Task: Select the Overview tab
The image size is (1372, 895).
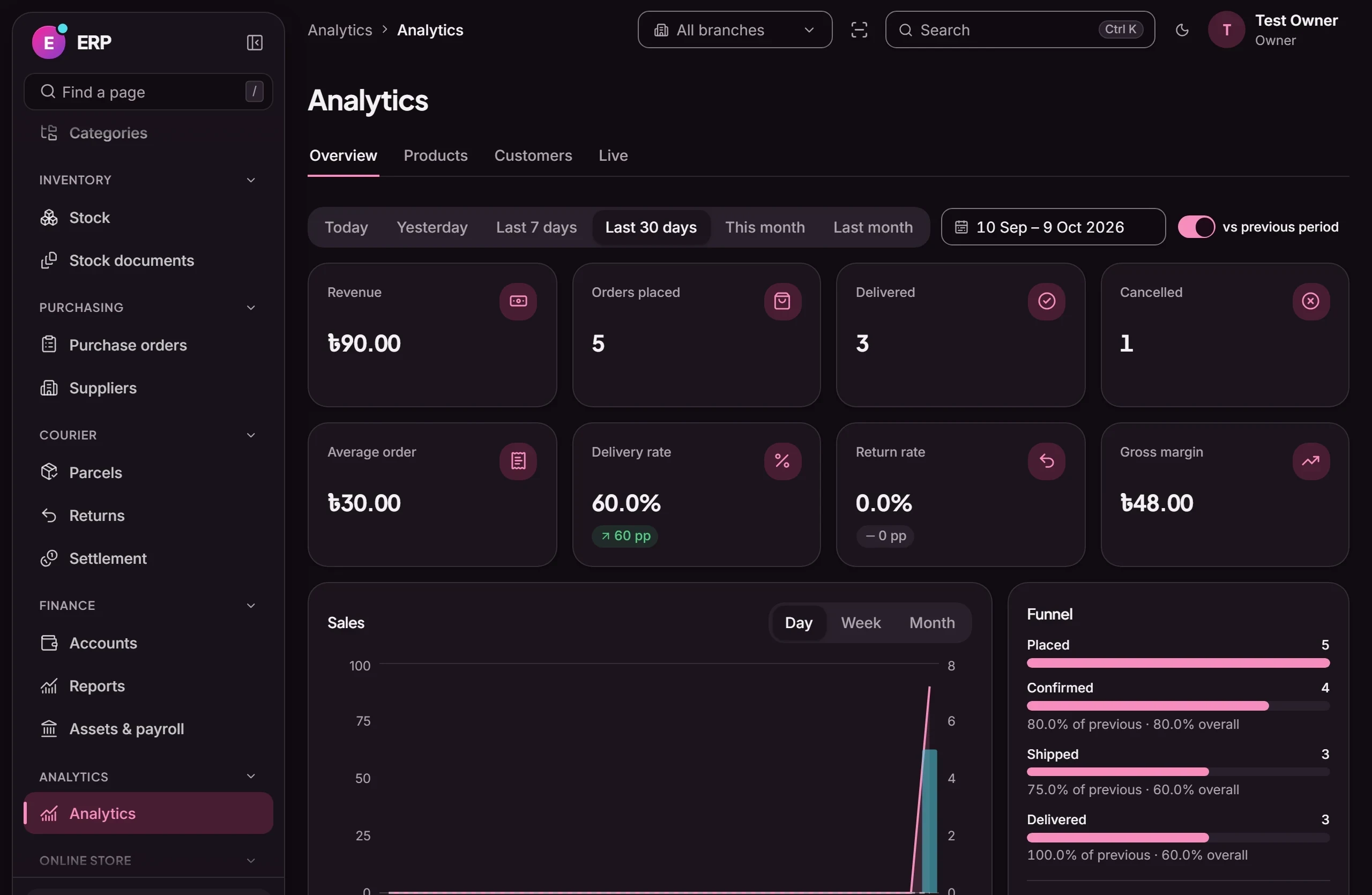Action: click(x=343, y=155)
